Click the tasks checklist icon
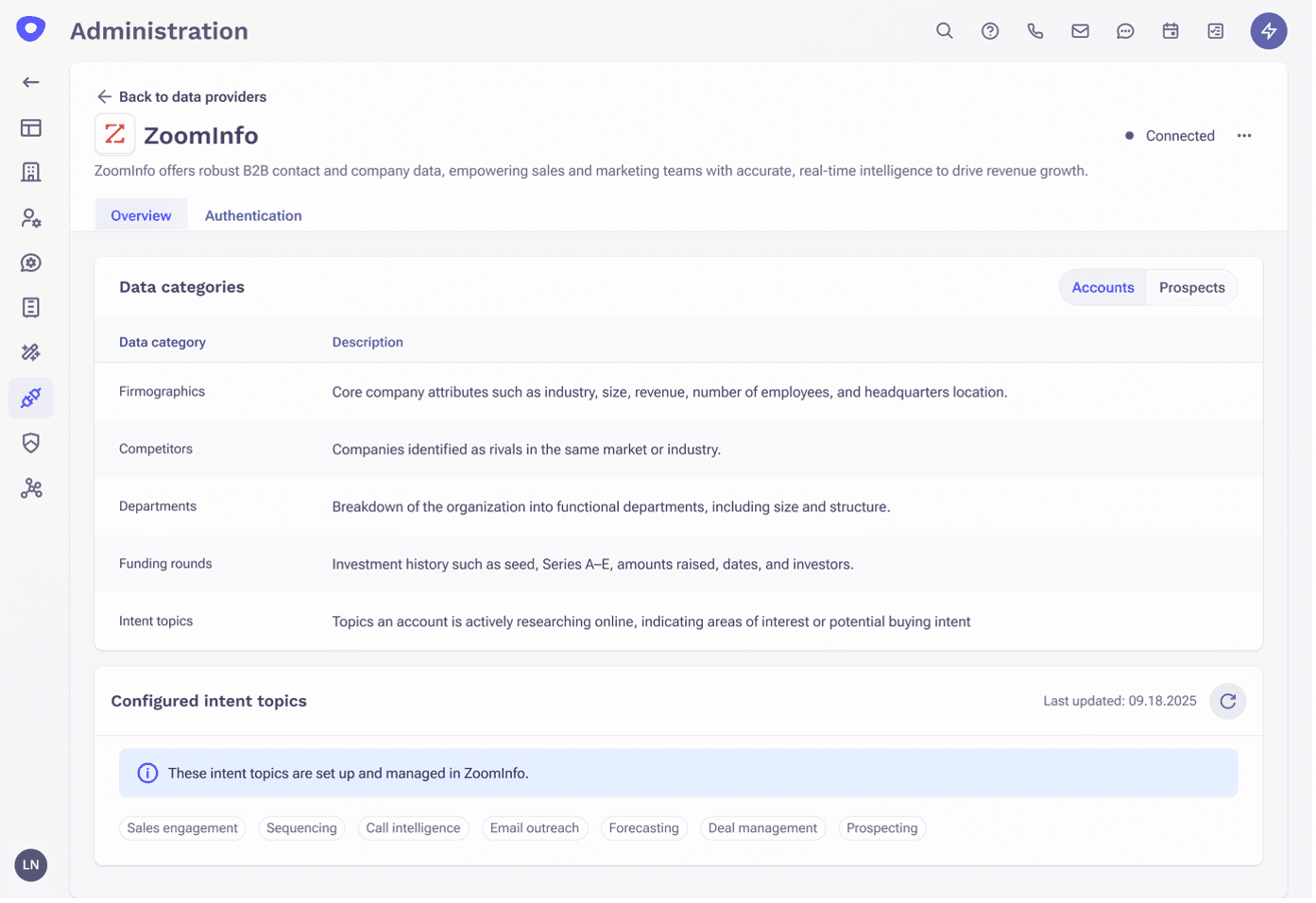 (1216, 30)
